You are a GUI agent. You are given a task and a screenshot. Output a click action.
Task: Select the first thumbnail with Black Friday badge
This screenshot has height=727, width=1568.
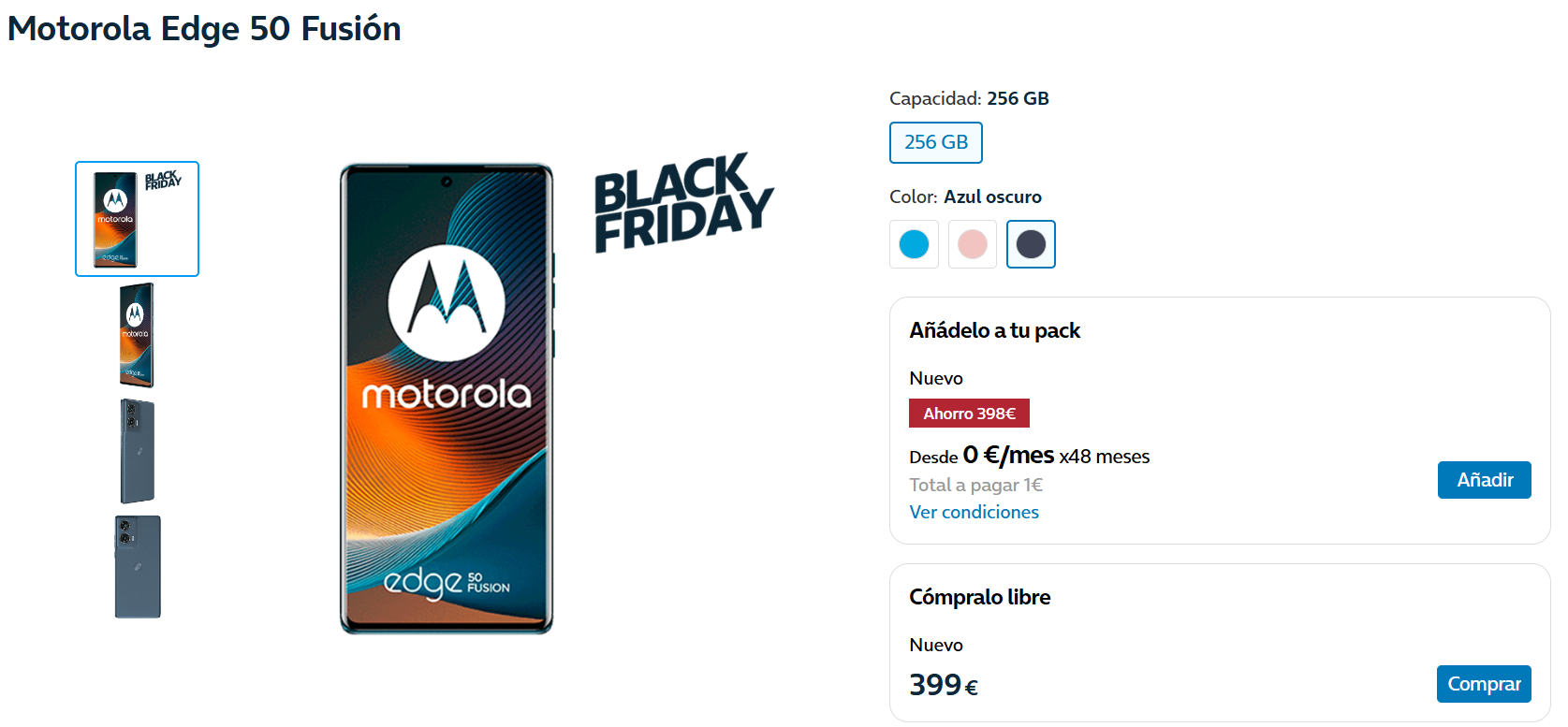[x=137, y=219]
